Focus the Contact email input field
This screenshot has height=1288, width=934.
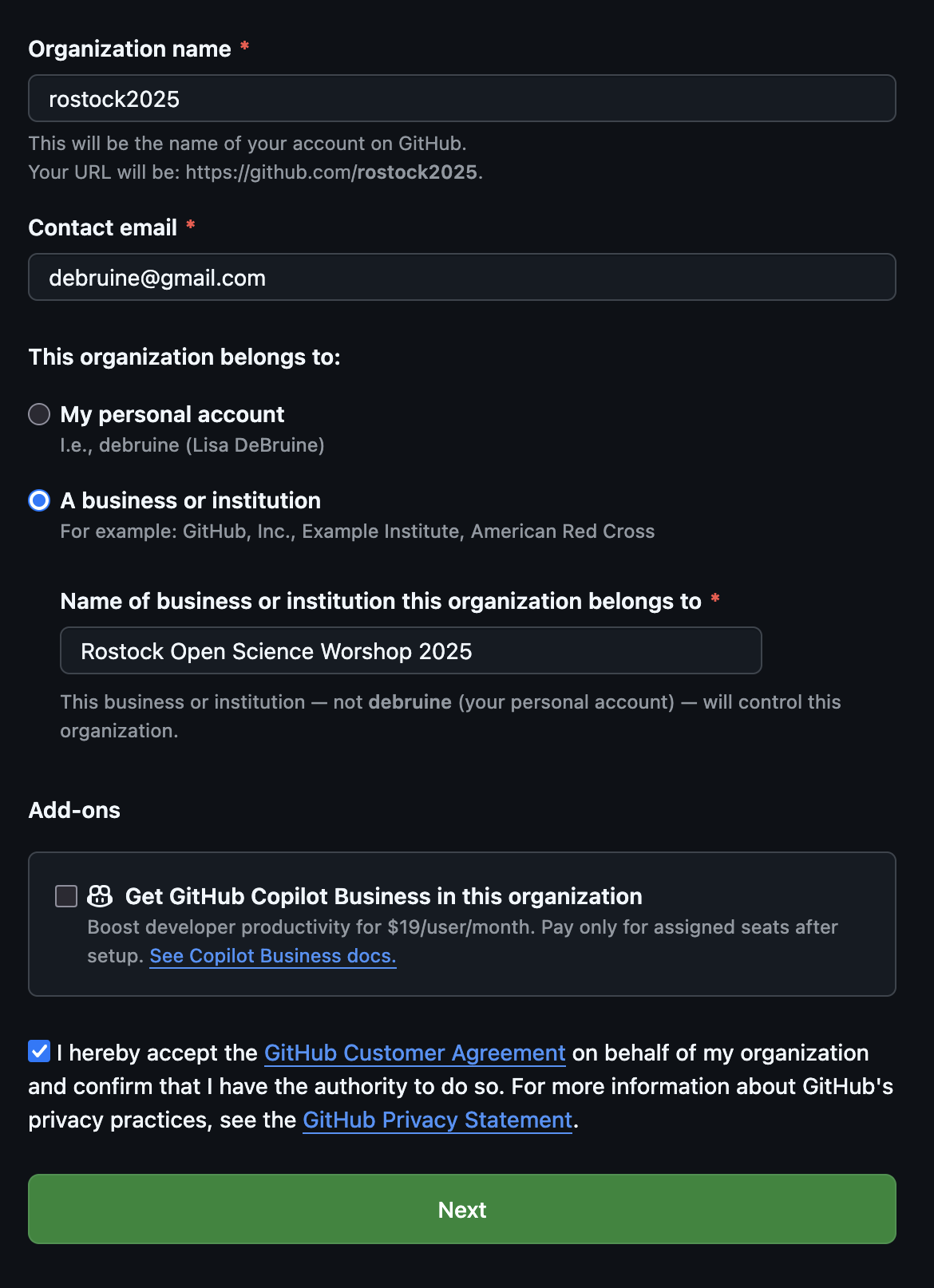(x=461, y=278)
